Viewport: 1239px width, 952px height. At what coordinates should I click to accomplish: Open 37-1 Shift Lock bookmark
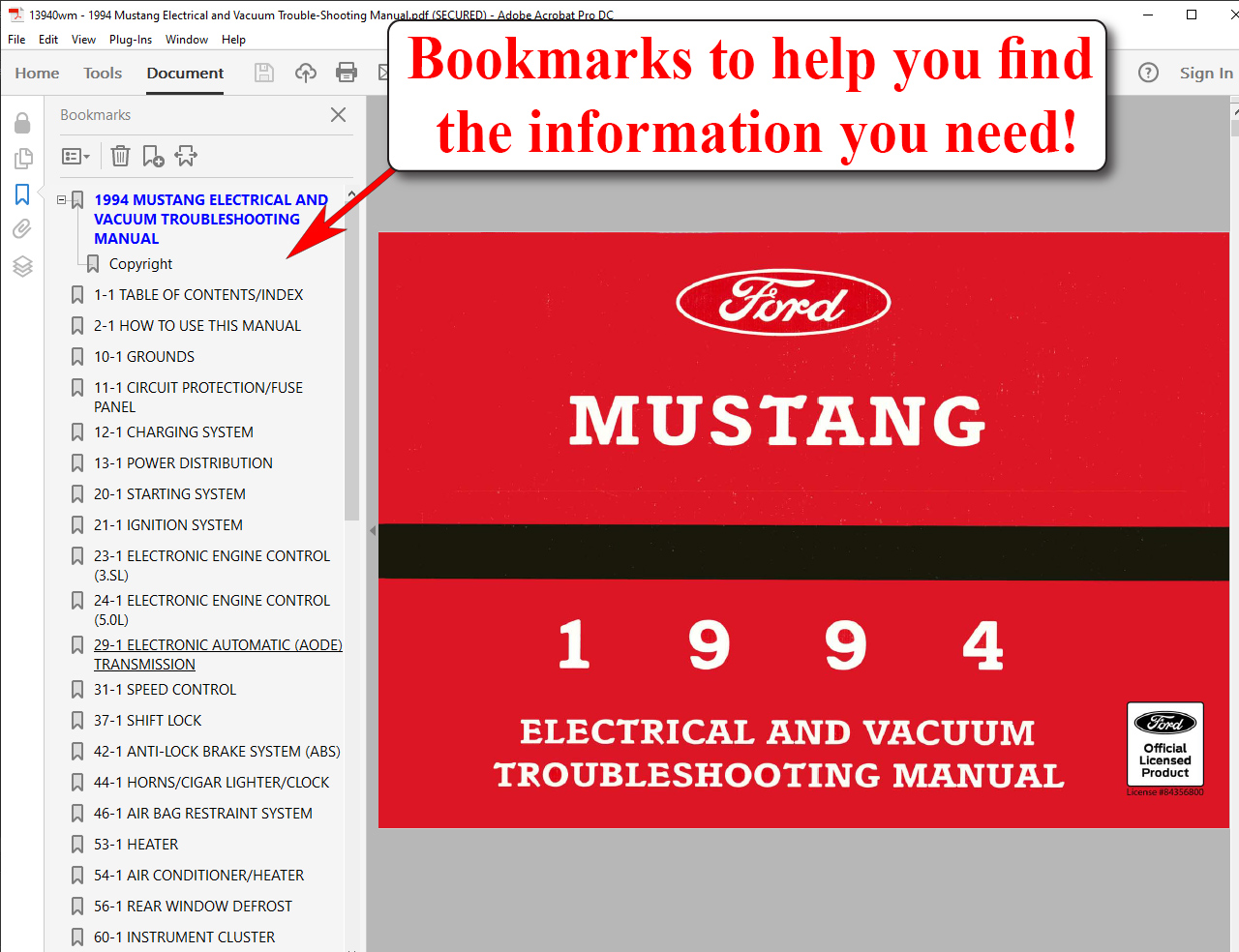[x=147, y=720]
